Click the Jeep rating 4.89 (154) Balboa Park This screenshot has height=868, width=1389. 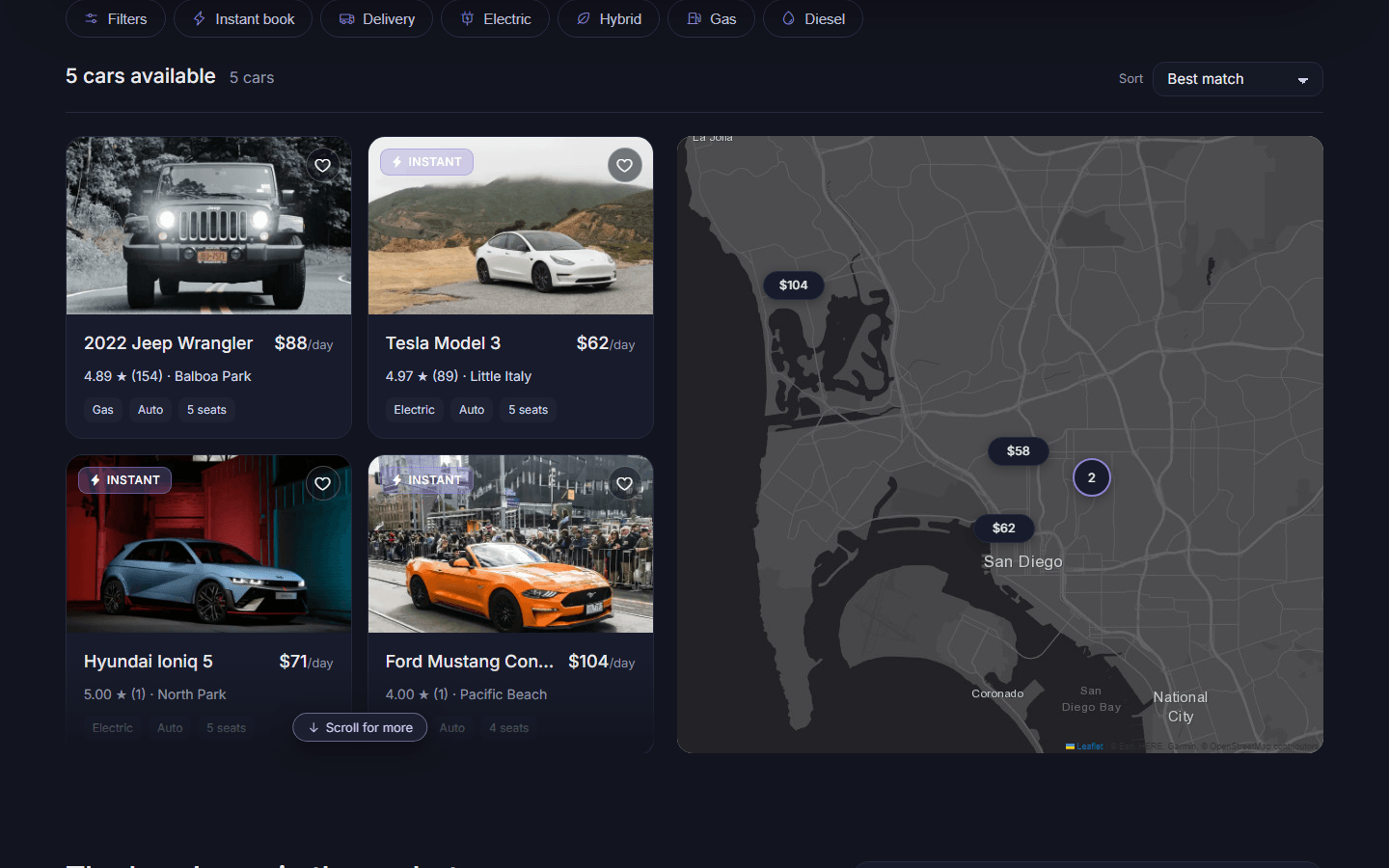(x=167, y=376)
